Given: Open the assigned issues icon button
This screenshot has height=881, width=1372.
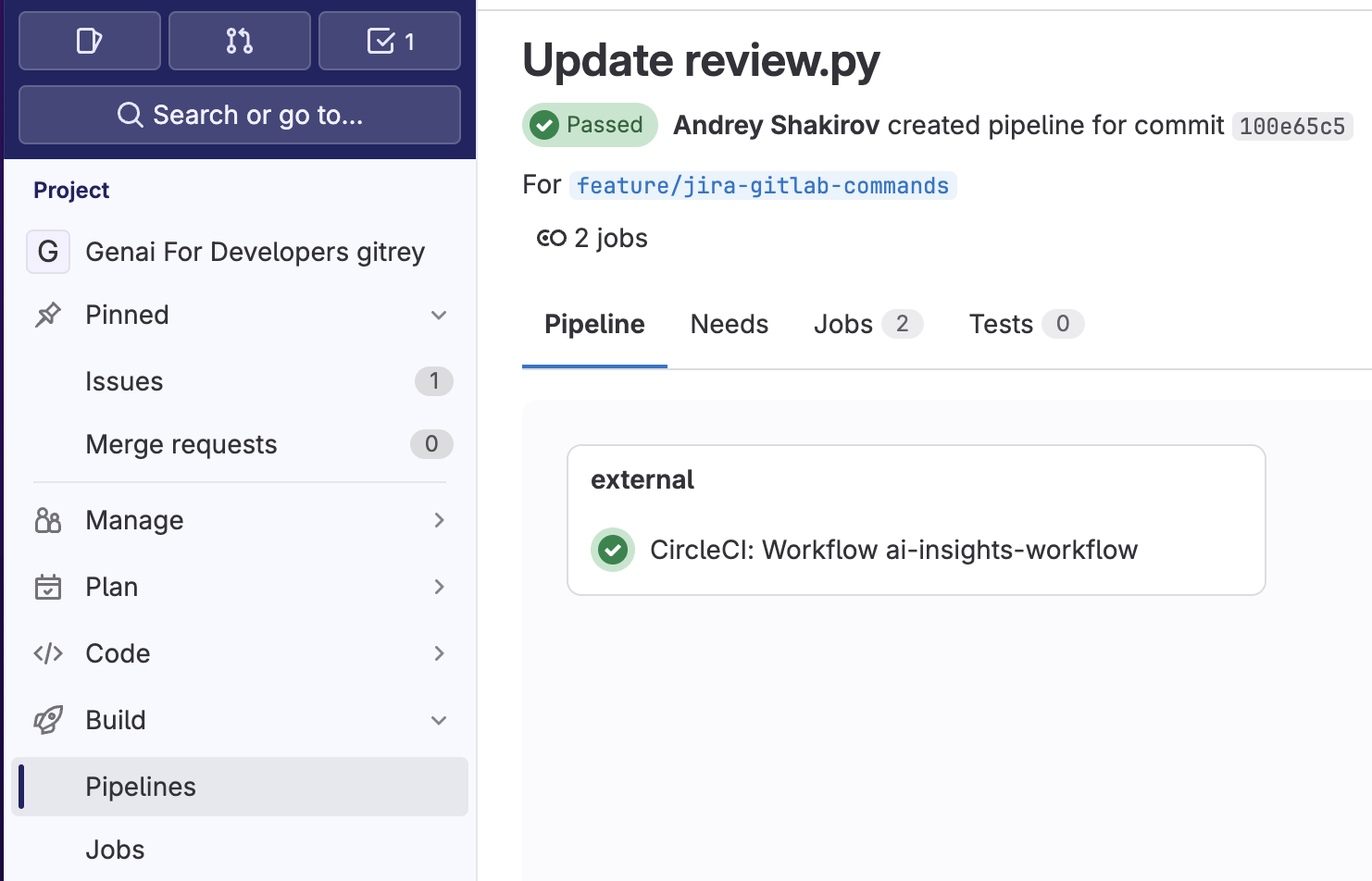Looking at the screenshot, I should [89, 41].
